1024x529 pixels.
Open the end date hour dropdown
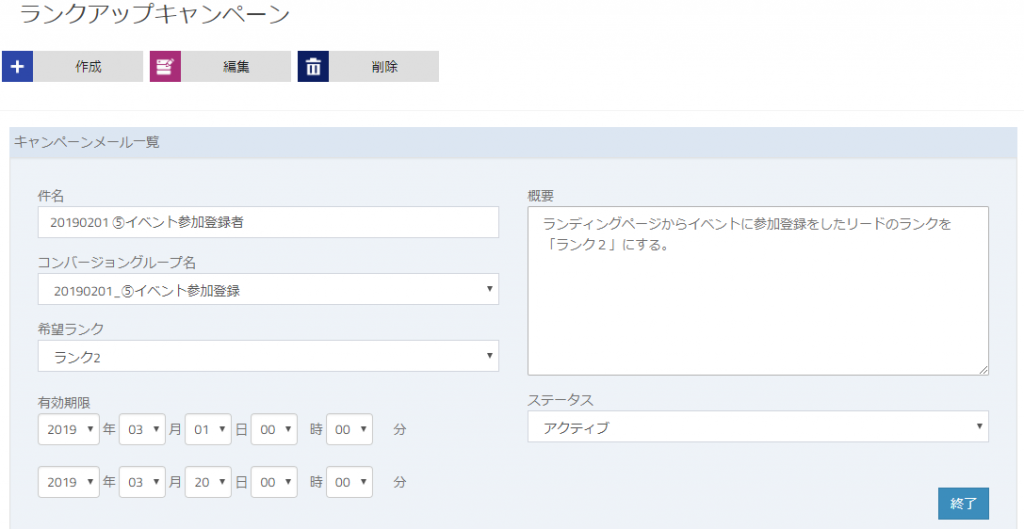[274, 482]
